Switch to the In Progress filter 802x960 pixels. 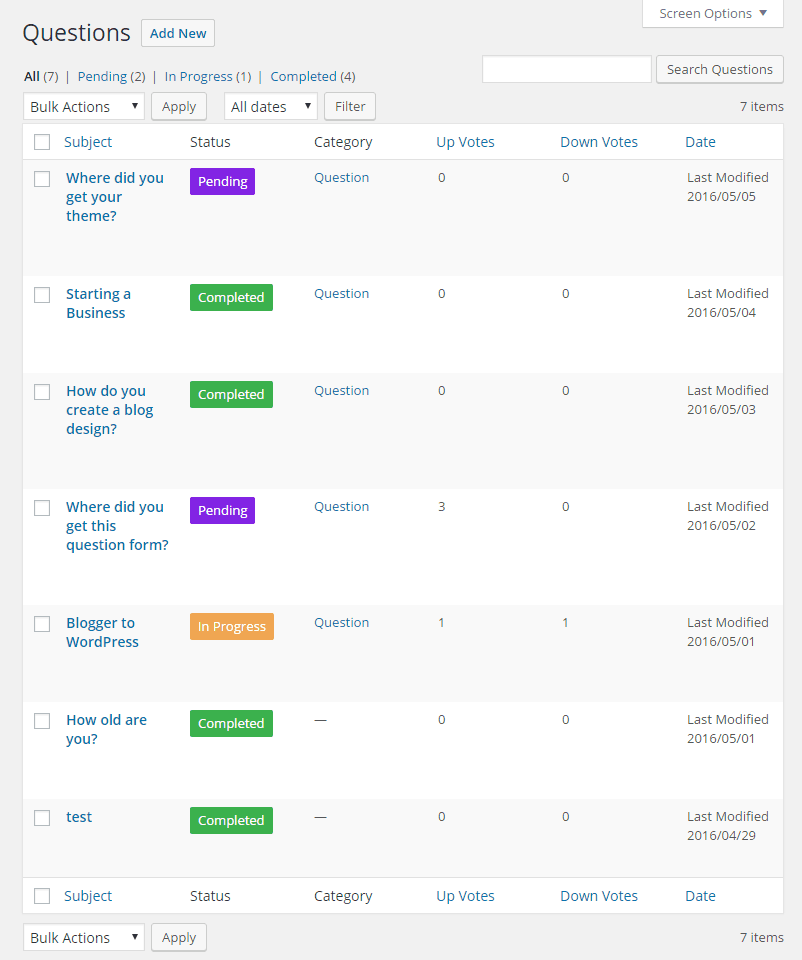pyautogui.click(x=199, y=76)
